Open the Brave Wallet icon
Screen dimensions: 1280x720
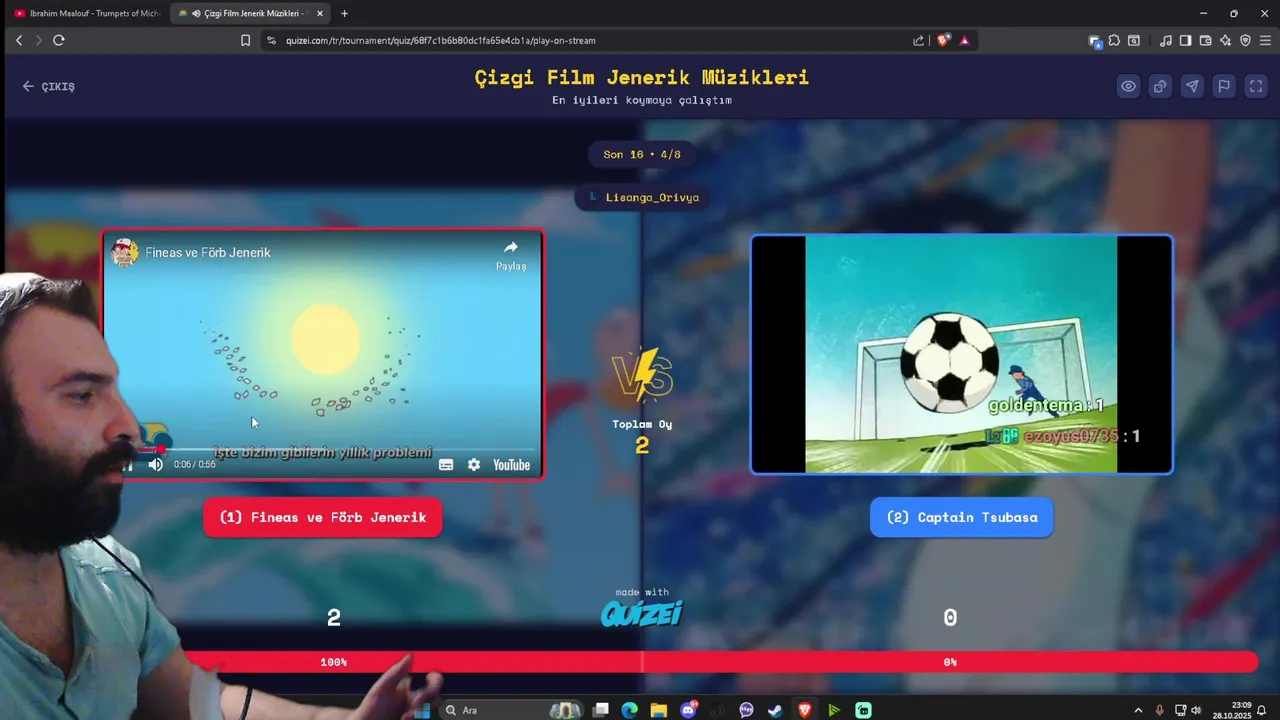[x=1205, y=40]
